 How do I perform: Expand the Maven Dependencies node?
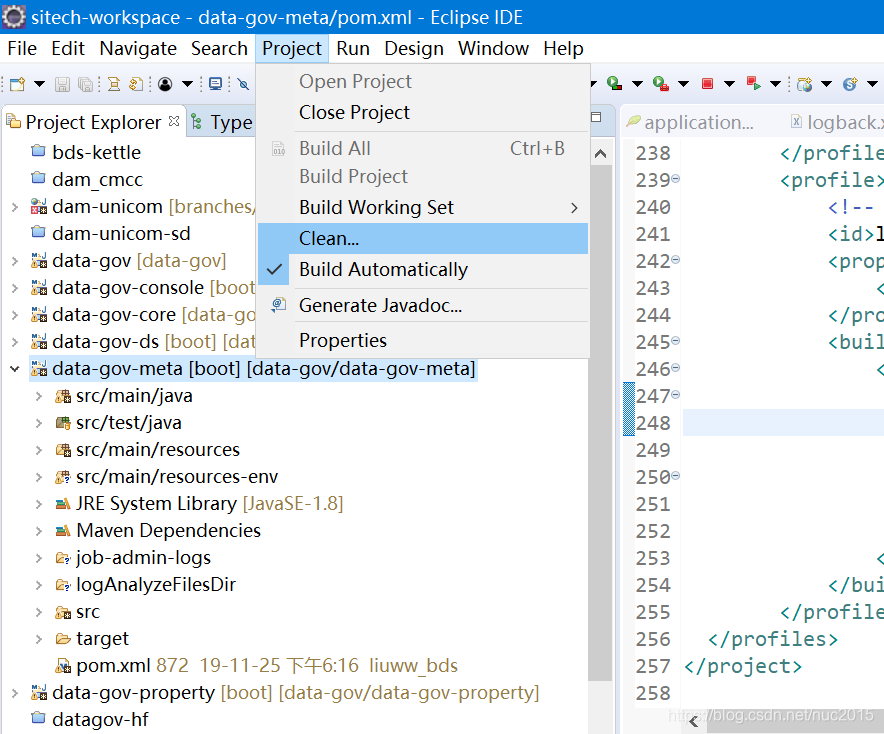pyautogui.click(x=38, y=531)
